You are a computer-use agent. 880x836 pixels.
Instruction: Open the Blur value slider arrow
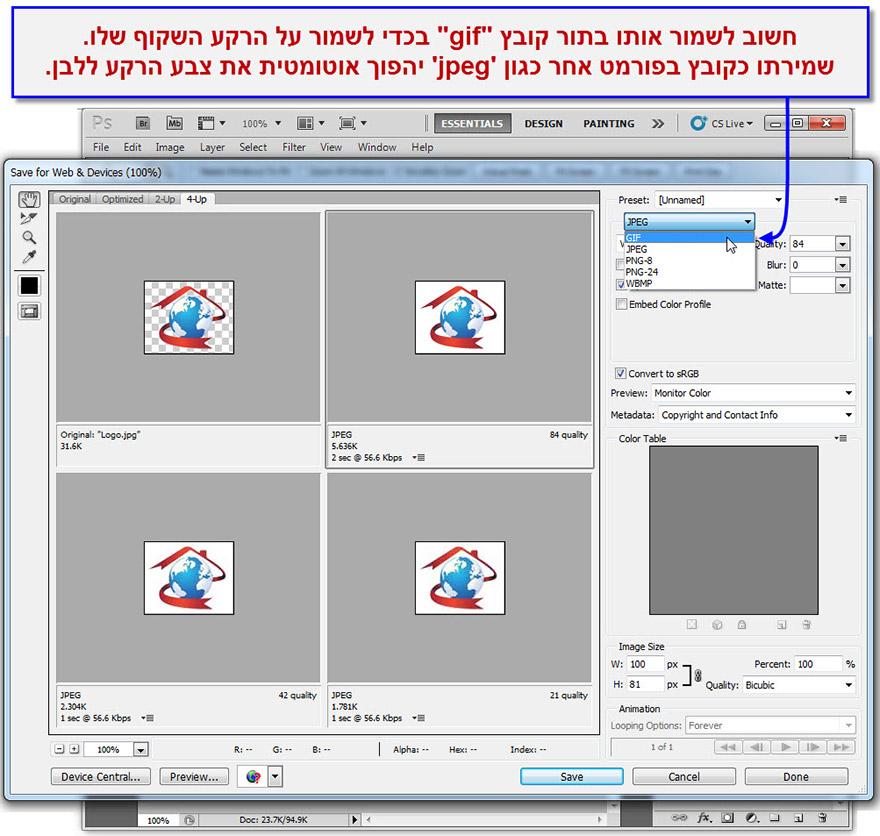(x=842, y=265)
